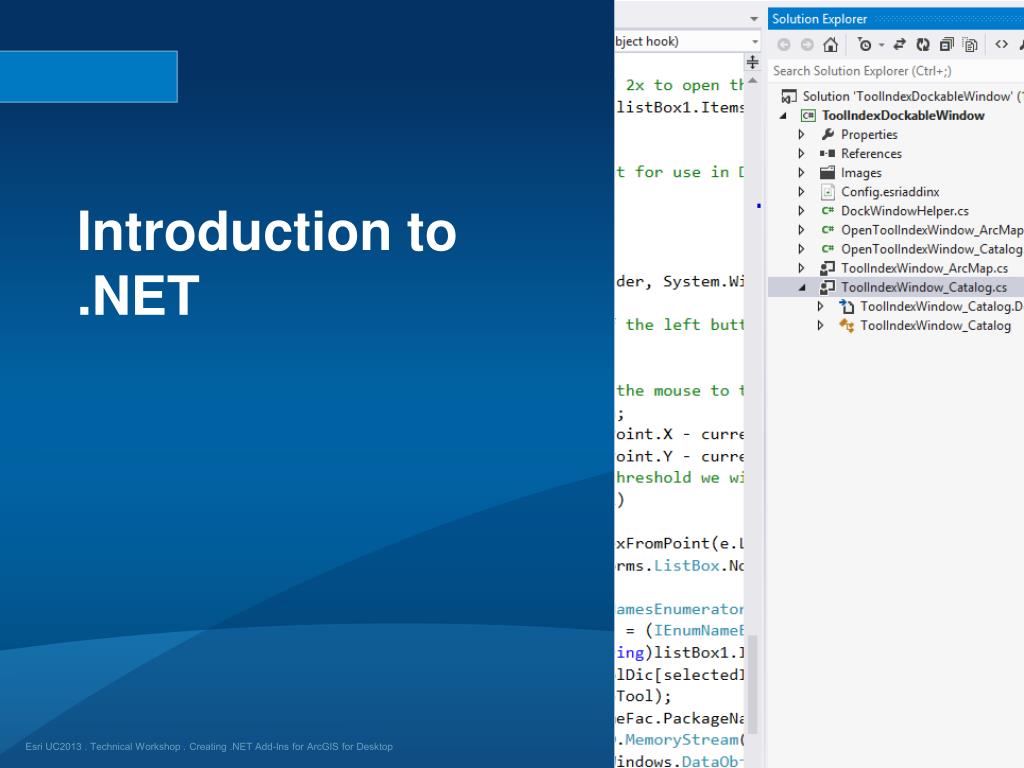Screen dimensions: 1024x768
Task: Click the editor vertical scrollbar thumb
Action: [752, 684]
